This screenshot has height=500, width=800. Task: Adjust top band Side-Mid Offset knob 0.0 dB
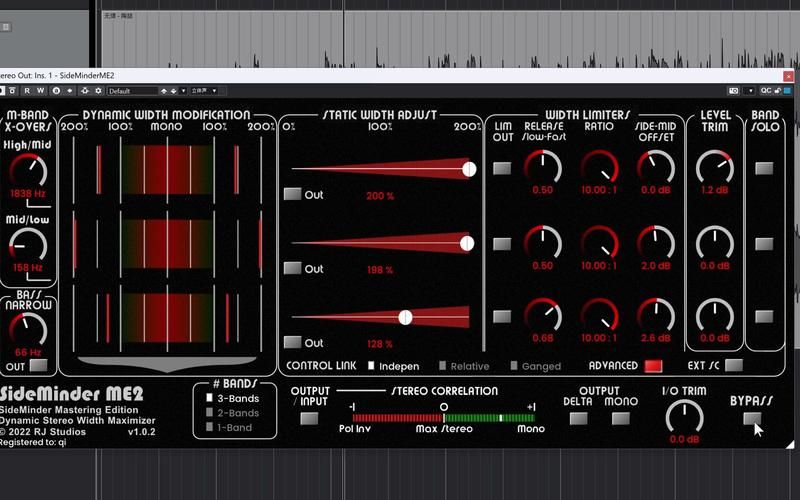tap(656, 167)
